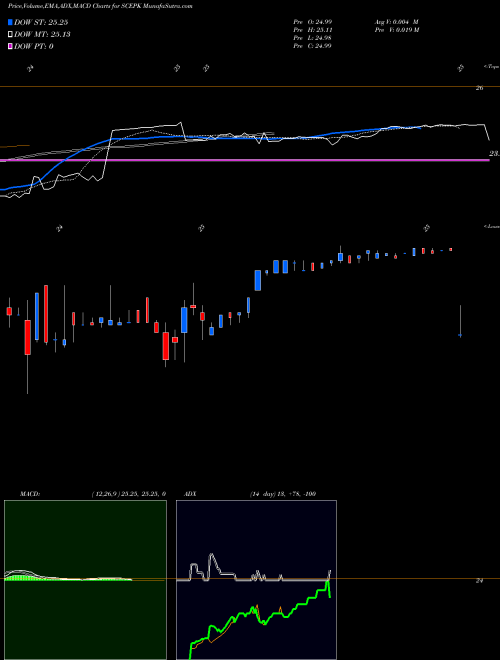Click the 26 price axis label
500x660 pixels.
point(479,88)
